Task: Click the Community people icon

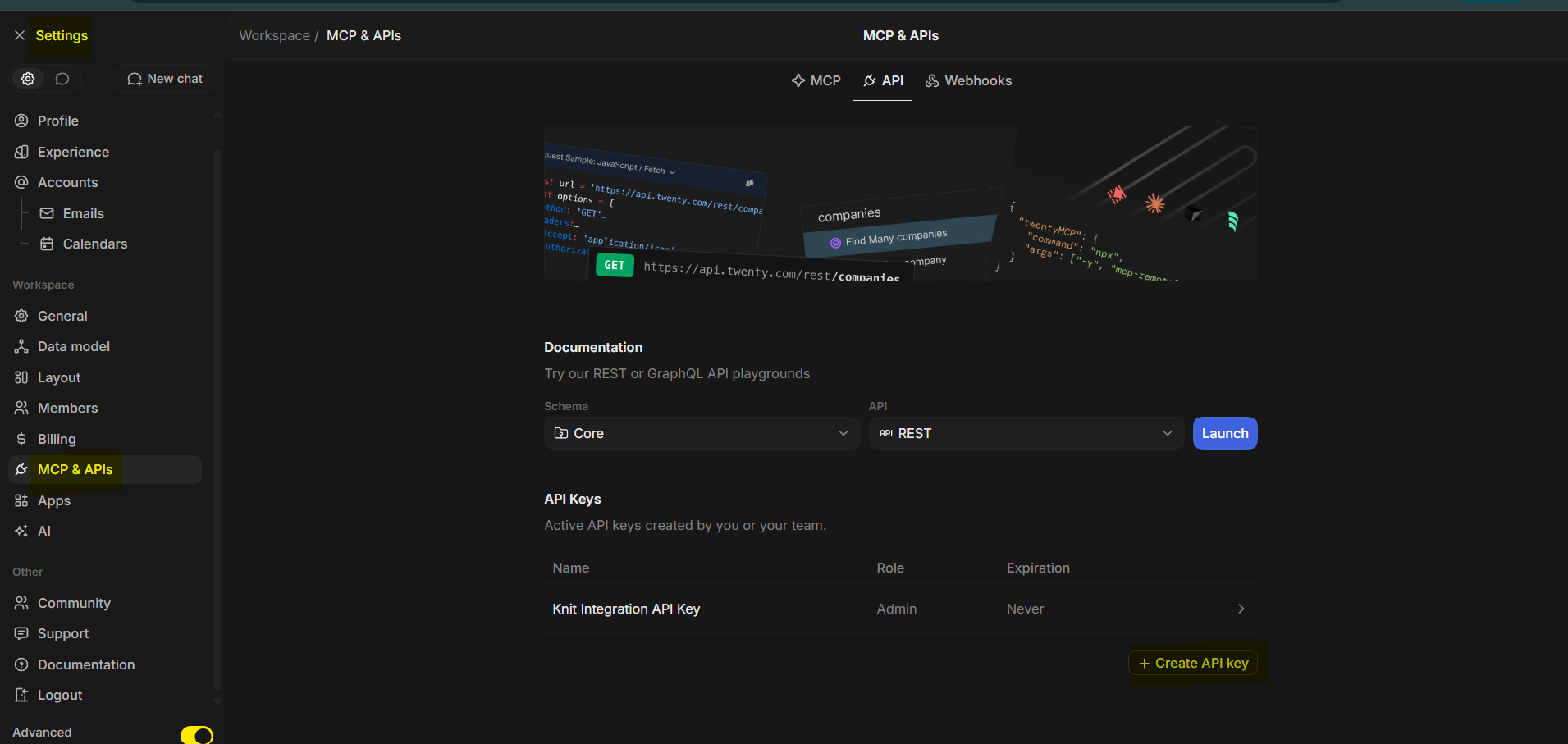Action: (21, 603)
